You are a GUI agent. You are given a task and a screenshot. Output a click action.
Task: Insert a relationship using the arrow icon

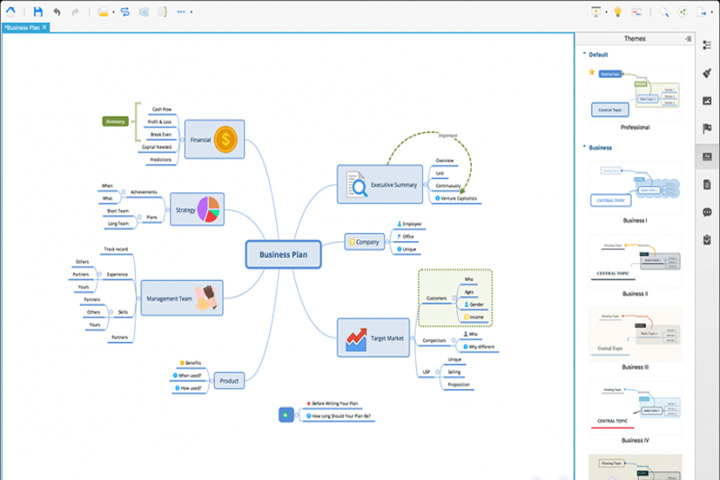[125, 11]
